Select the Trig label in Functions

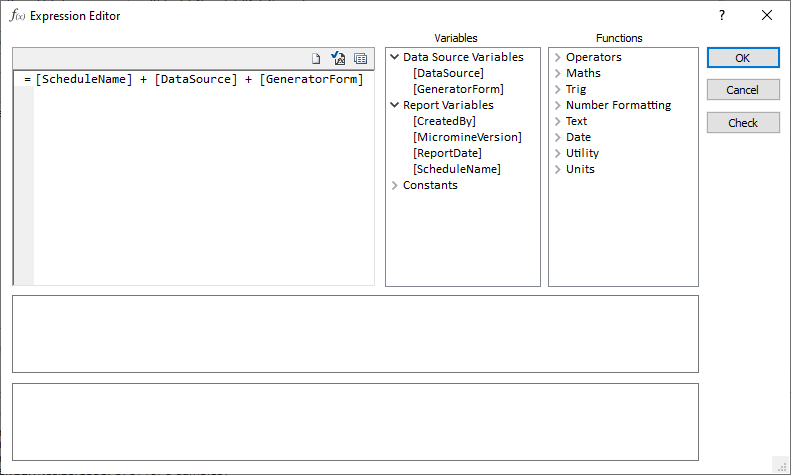click(576, 89)
